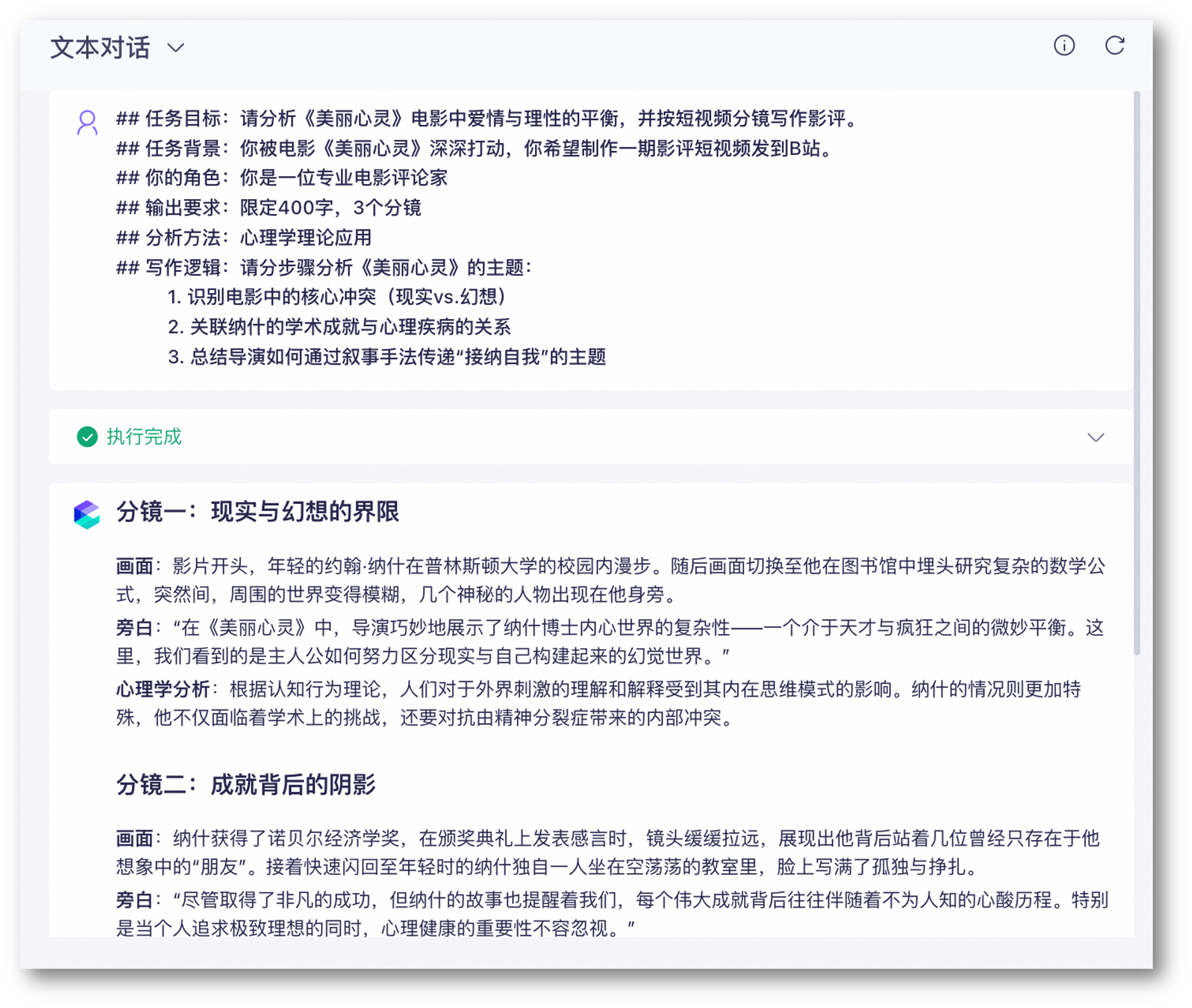Click the 画面 label under 分镜二
1192x1008 pixels.
tap(134, 839)
